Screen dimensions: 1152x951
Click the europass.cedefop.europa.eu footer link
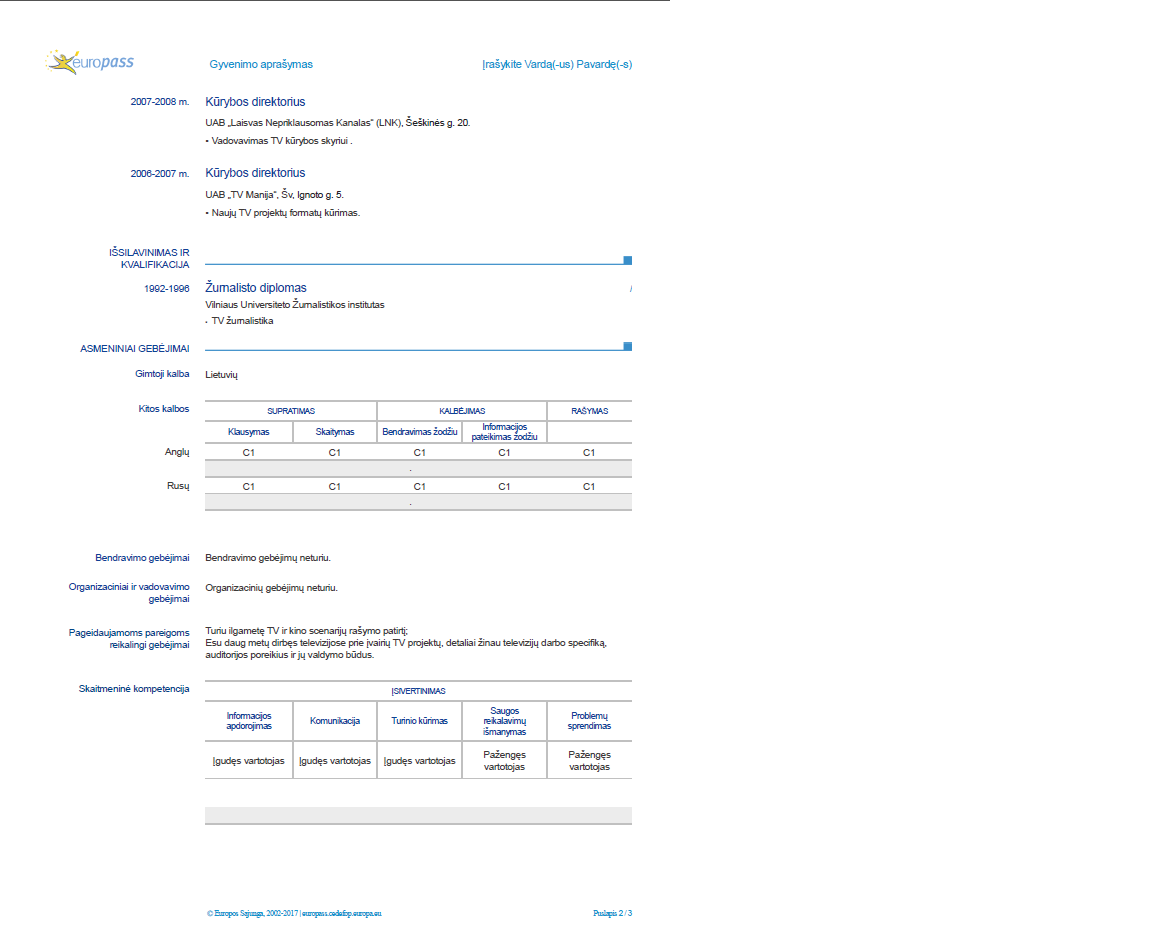coord(343,913)
